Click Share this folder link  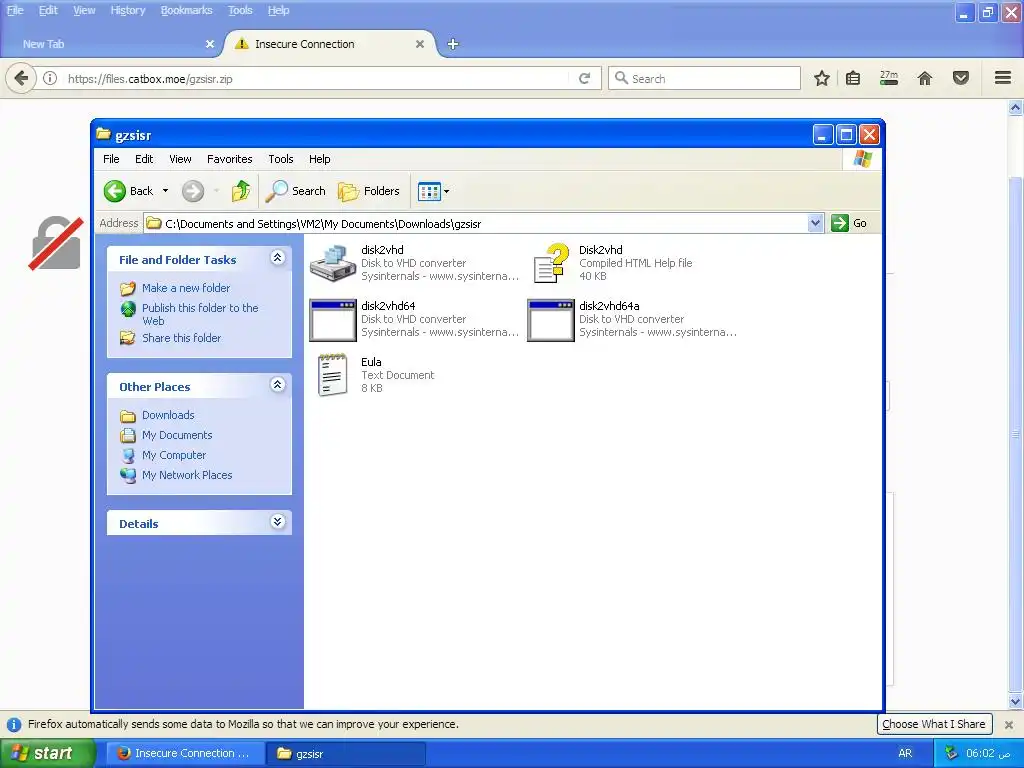point(182,338)
